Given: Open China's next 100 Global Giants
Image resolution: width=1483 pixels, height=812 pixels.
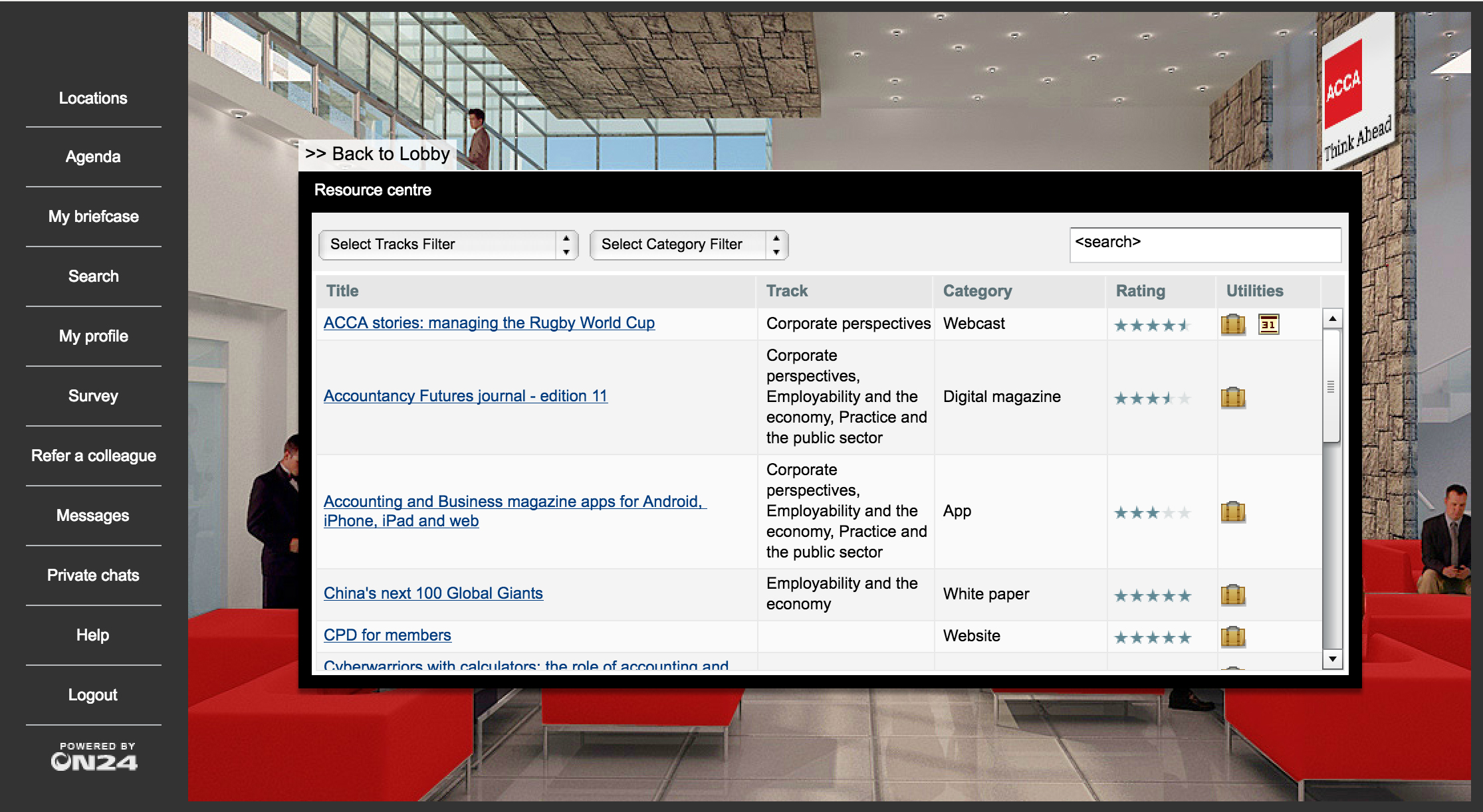Looking at the screenshot, I should coord(433,593).
